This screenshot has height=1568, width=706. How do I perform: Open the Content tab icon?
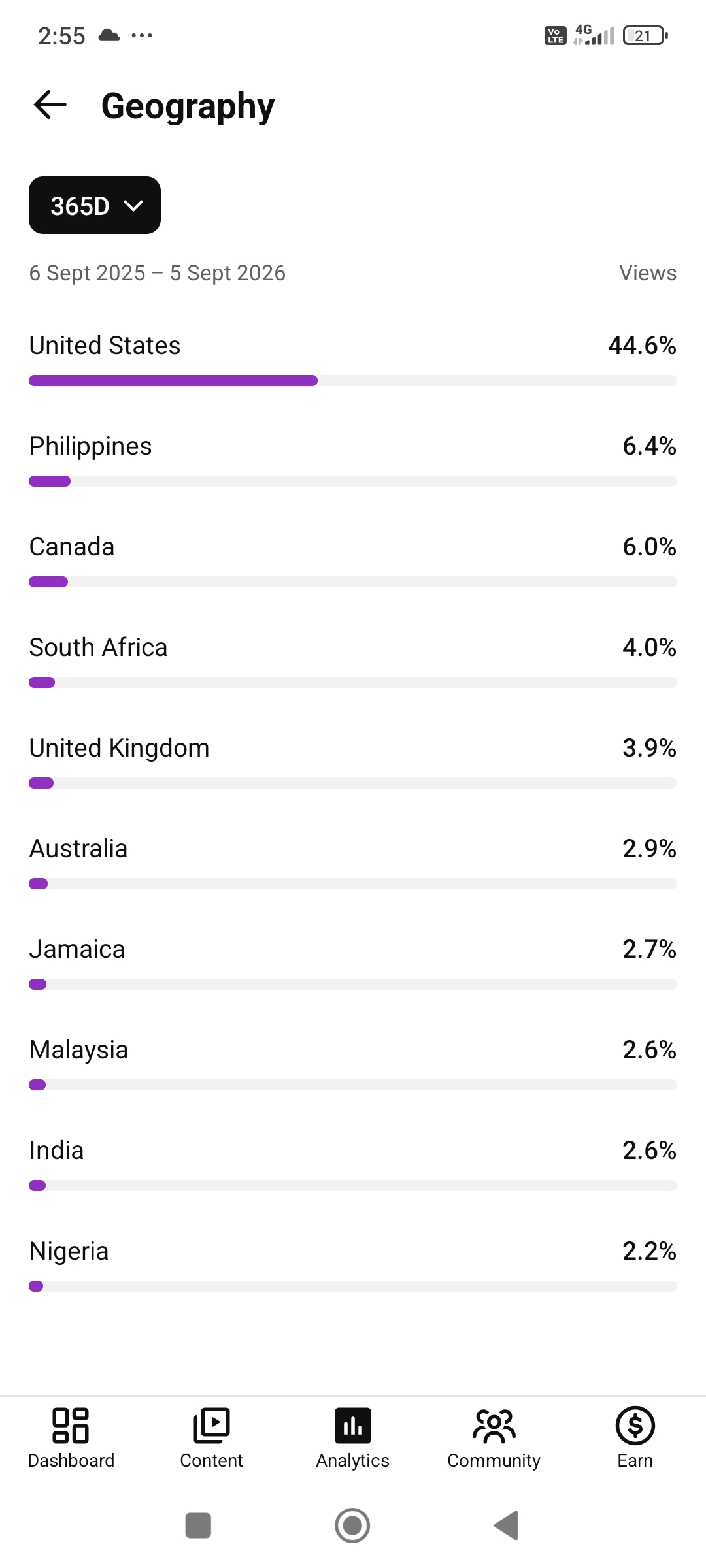[x=212, y=1425]
